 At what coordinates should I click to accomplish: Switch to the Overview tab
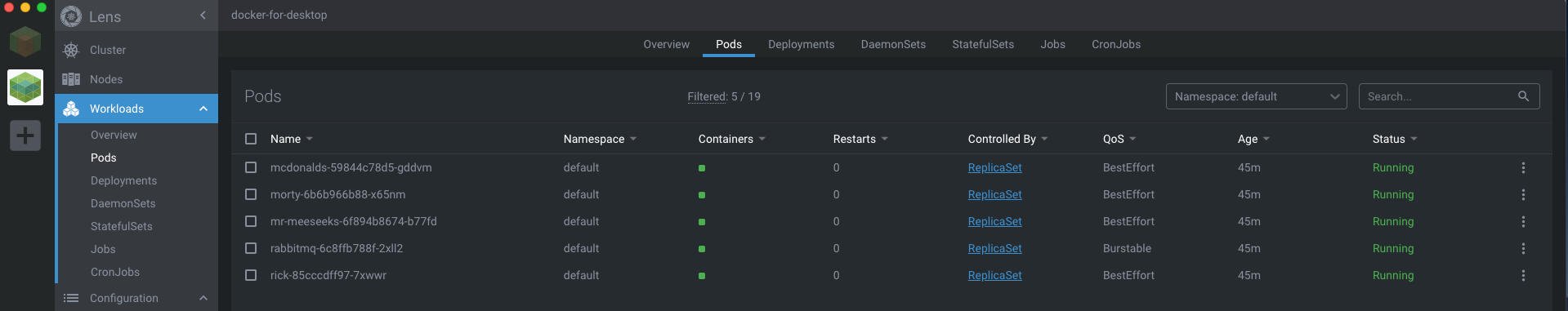[666, 44]
